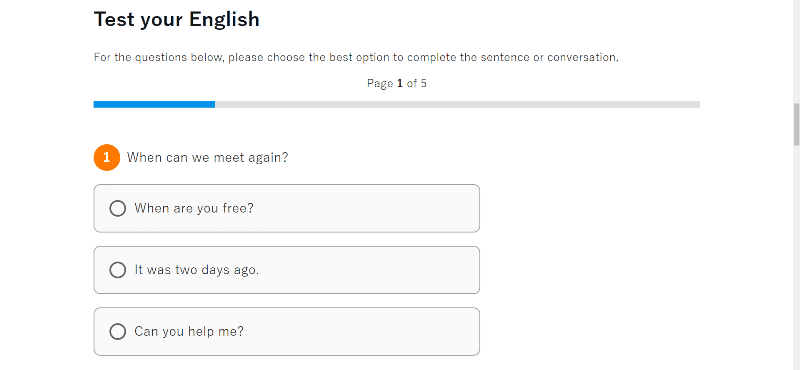Click the word 'English' in the page title
Viewport: 800px width, 370px height.
coord(224,20)
